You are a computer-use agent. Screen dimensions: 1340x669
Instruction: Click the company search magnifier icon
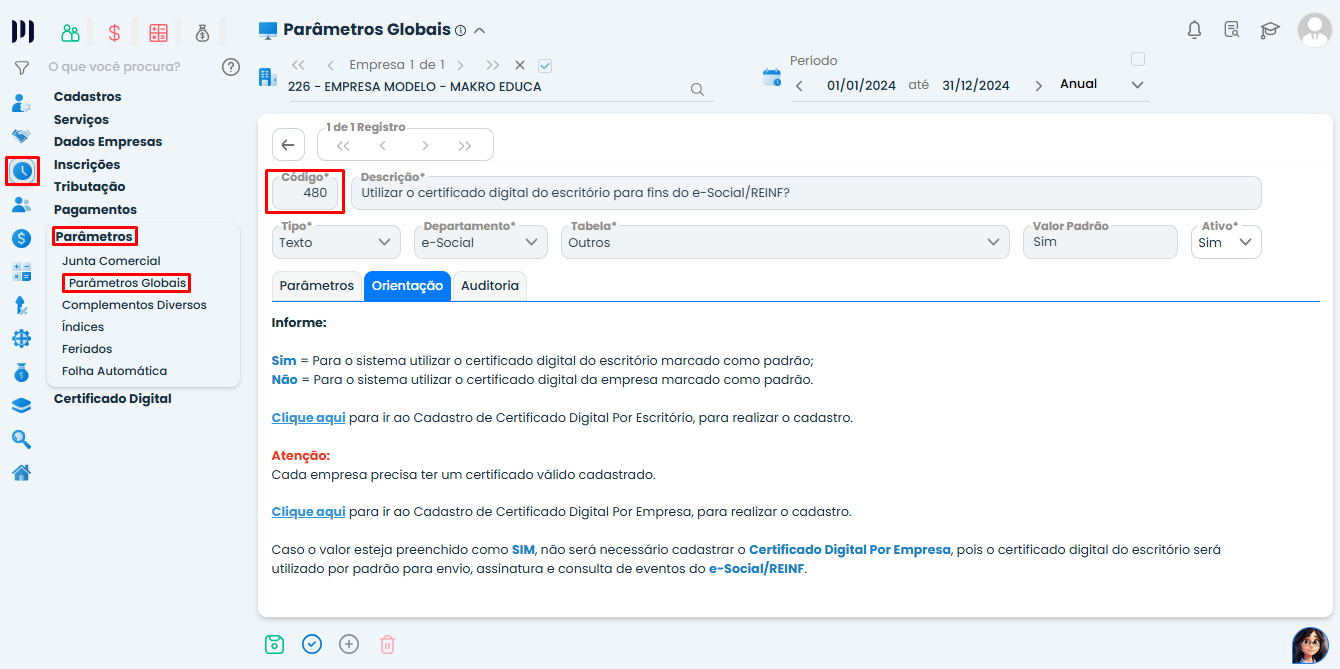698,89
